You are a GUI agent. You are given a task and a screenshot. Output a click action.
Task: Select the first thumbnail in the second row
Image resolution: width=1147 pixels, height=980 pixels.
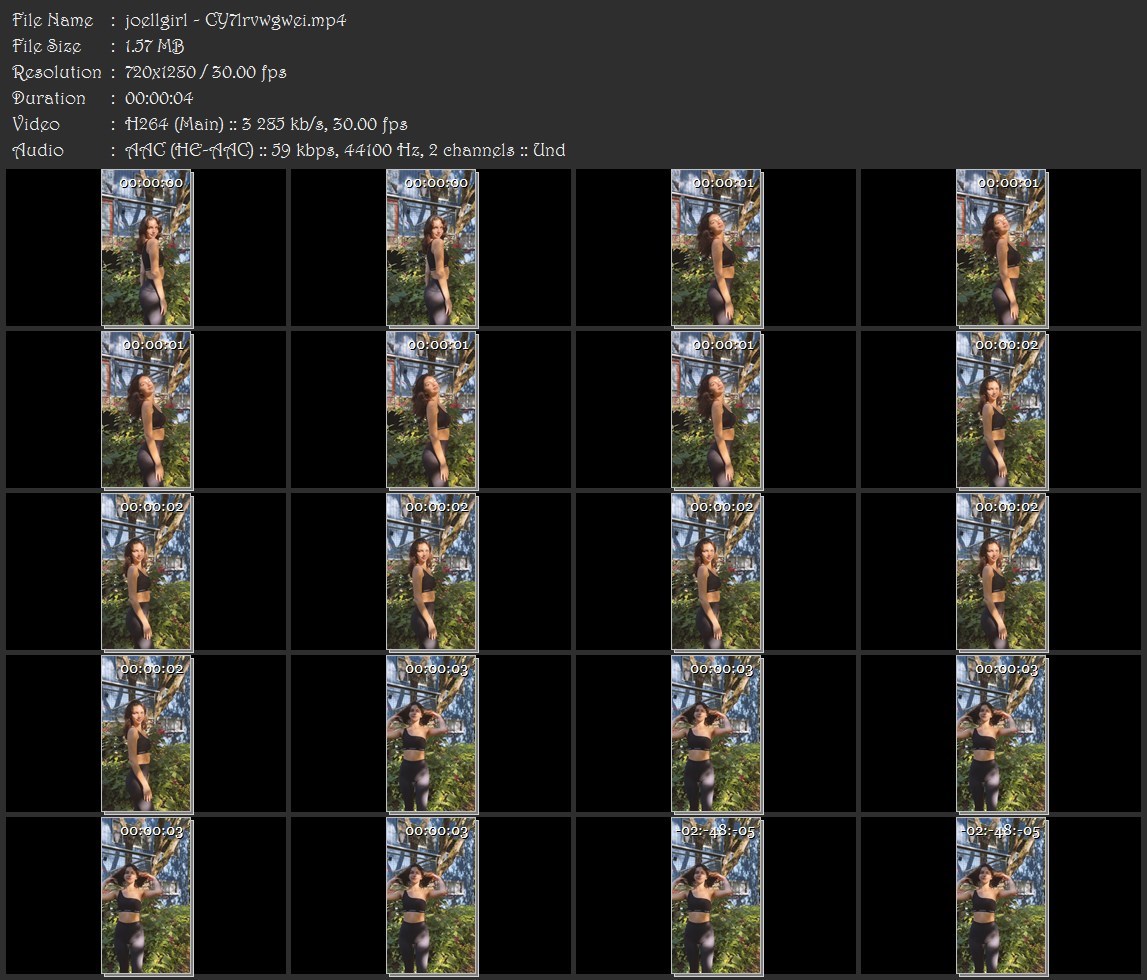(146, 410)
